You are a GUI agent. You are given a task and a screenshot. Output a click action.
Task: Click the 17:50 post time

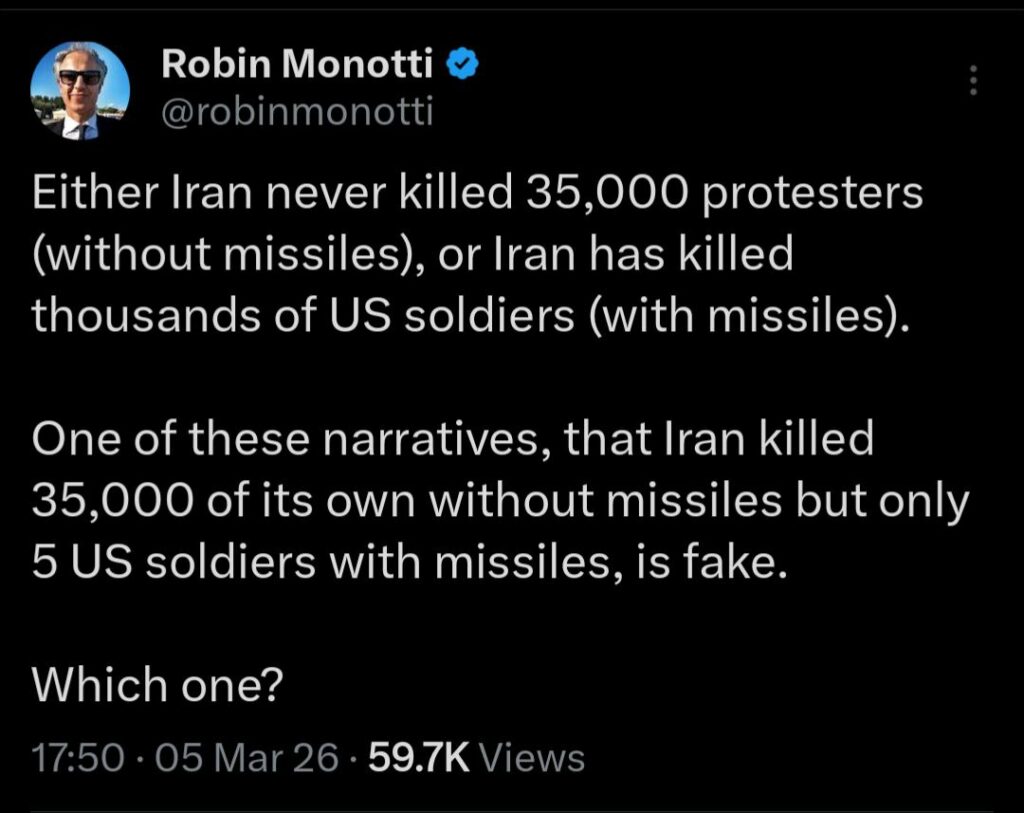coord(79,757)
